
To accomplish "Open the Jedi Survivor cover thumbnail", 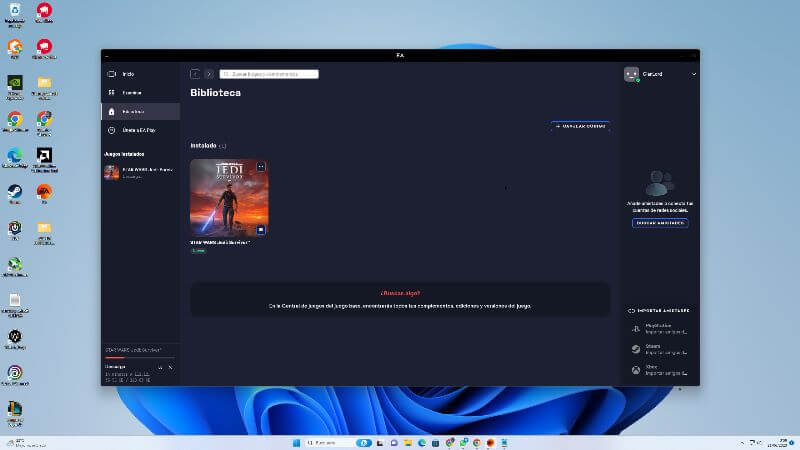I will point(229,198).
